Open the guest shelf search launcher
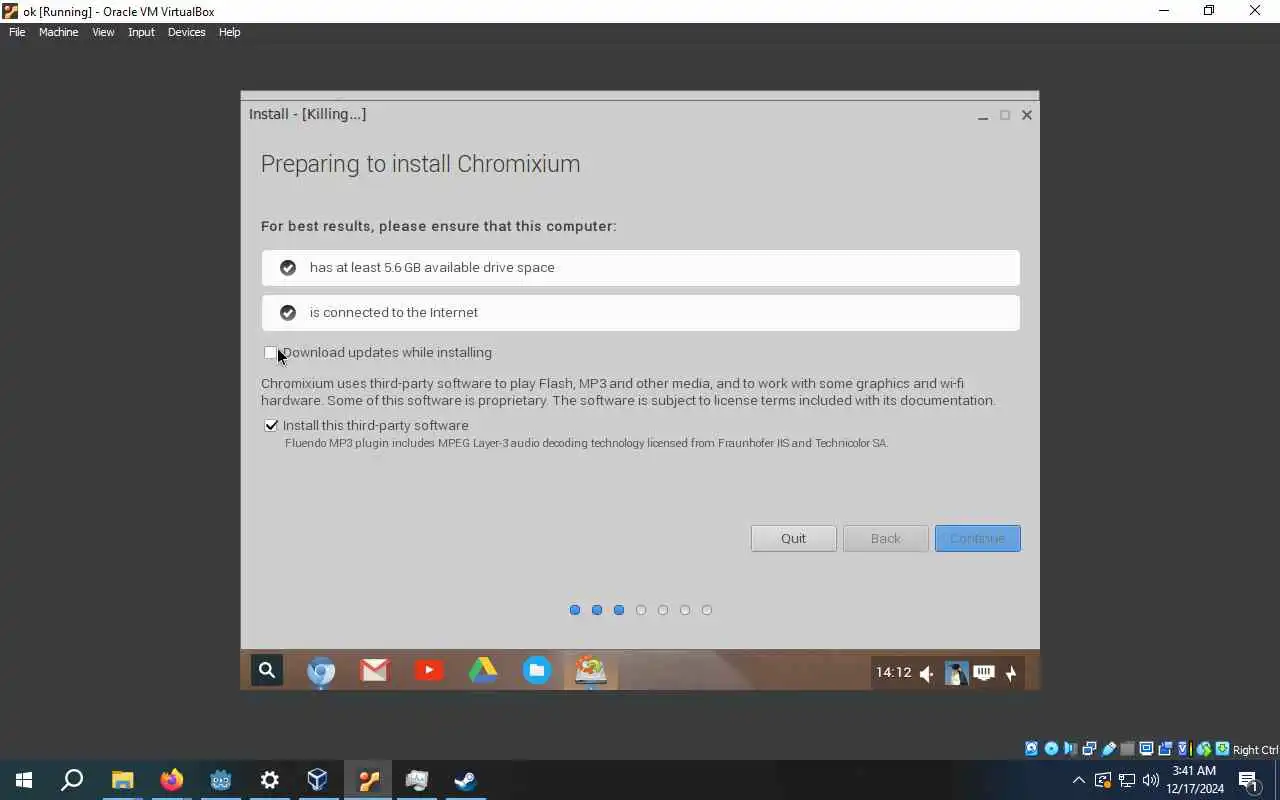This screenshot has height=800, width=1280. (267, 670)
